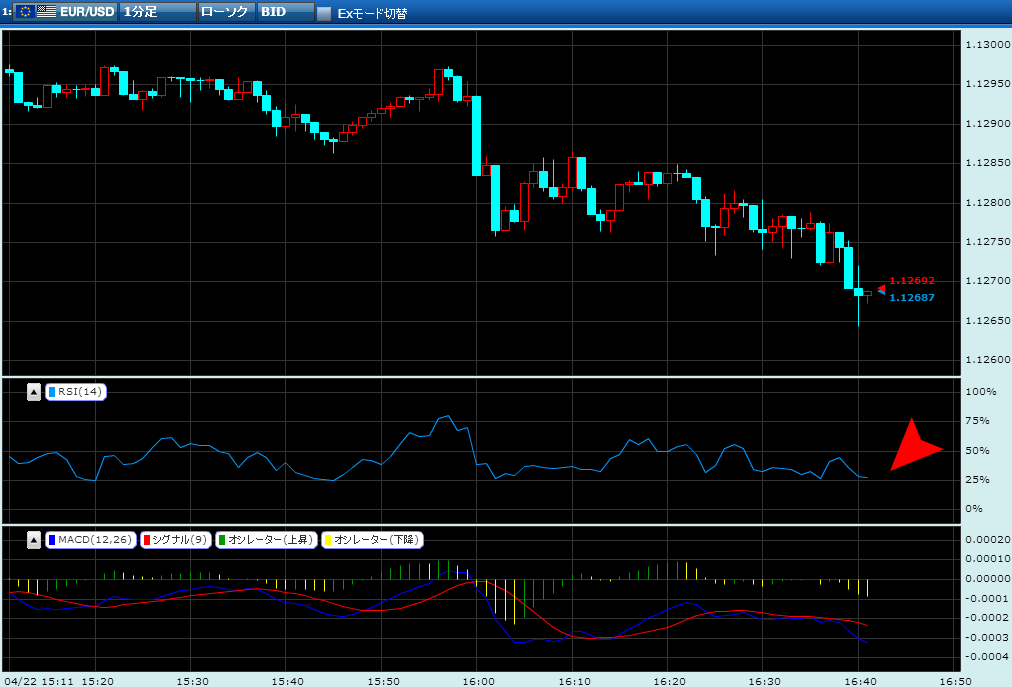Screen dimensions: 1012x687
Task: Click the 75% RSI axis label
Action: point(977,421)
